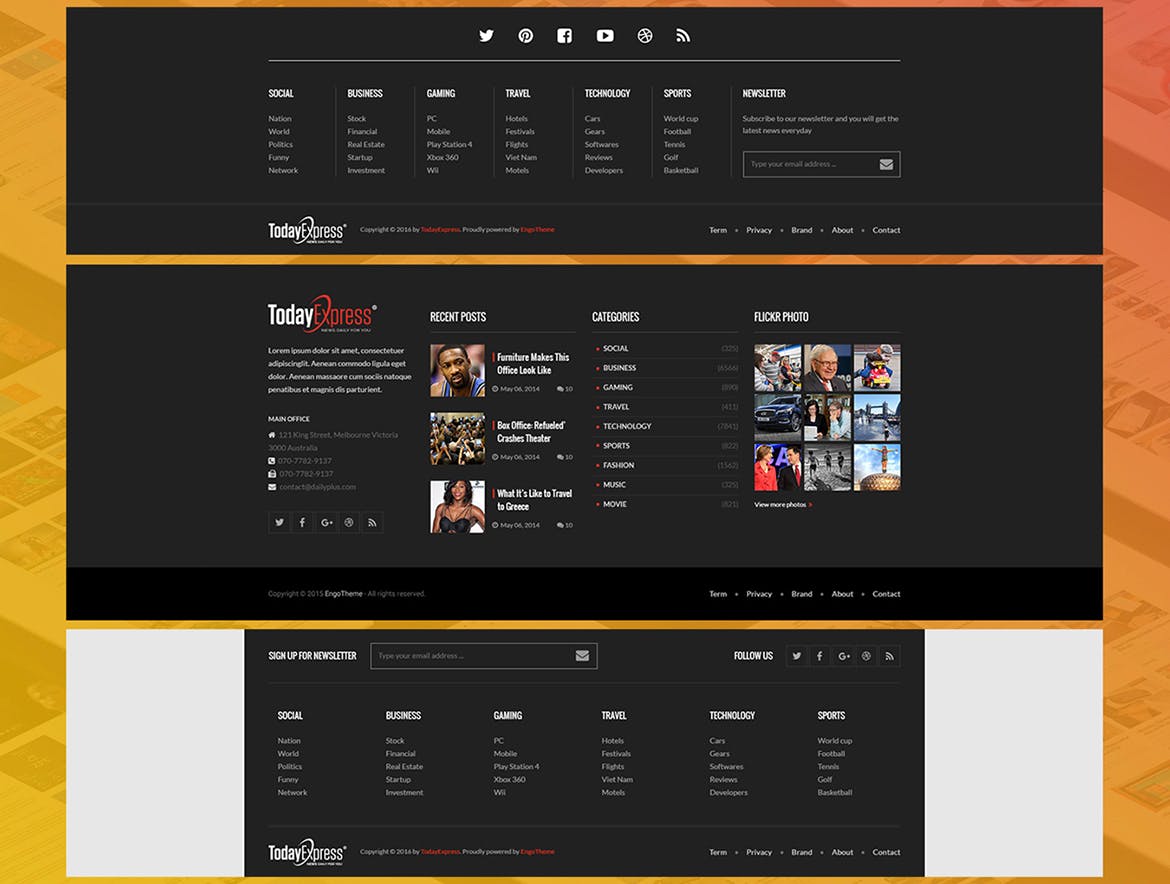
Task: Select the MUSIC category entry
Action: (x=614, y=485)
